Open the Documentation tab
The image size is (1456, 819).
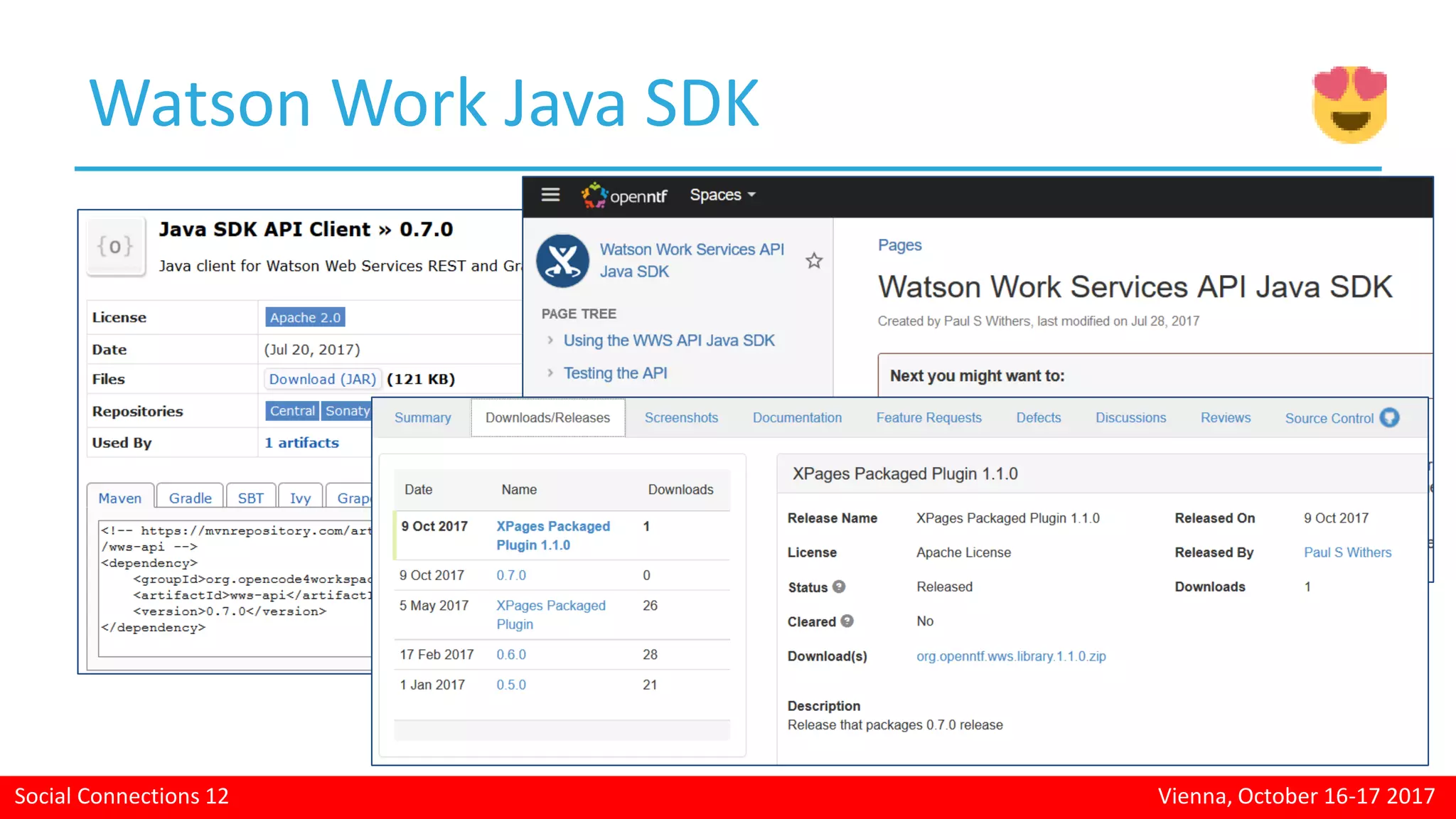pyautogui.click(x=797, y=418)
